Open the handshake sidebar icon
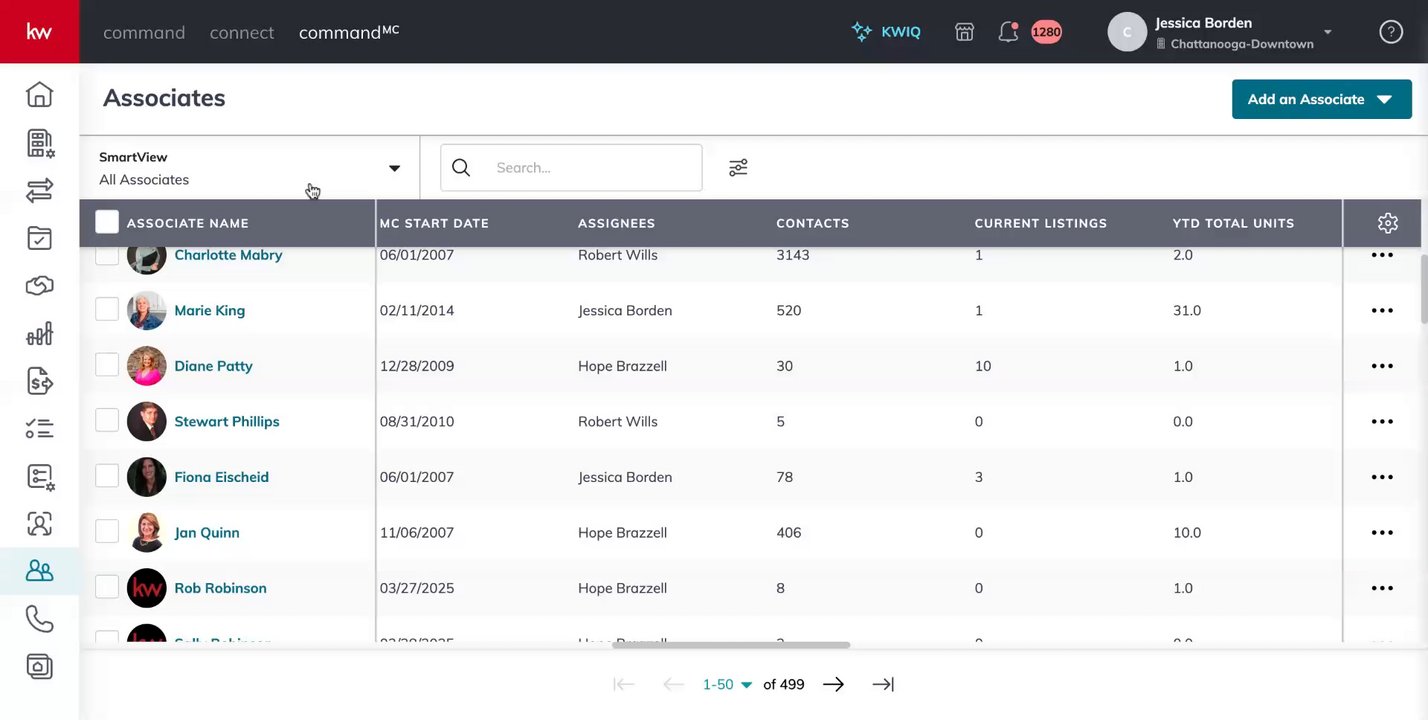The width and height of the screenshot is (1428, 720). pyautogui.click(x=39, y=286)
